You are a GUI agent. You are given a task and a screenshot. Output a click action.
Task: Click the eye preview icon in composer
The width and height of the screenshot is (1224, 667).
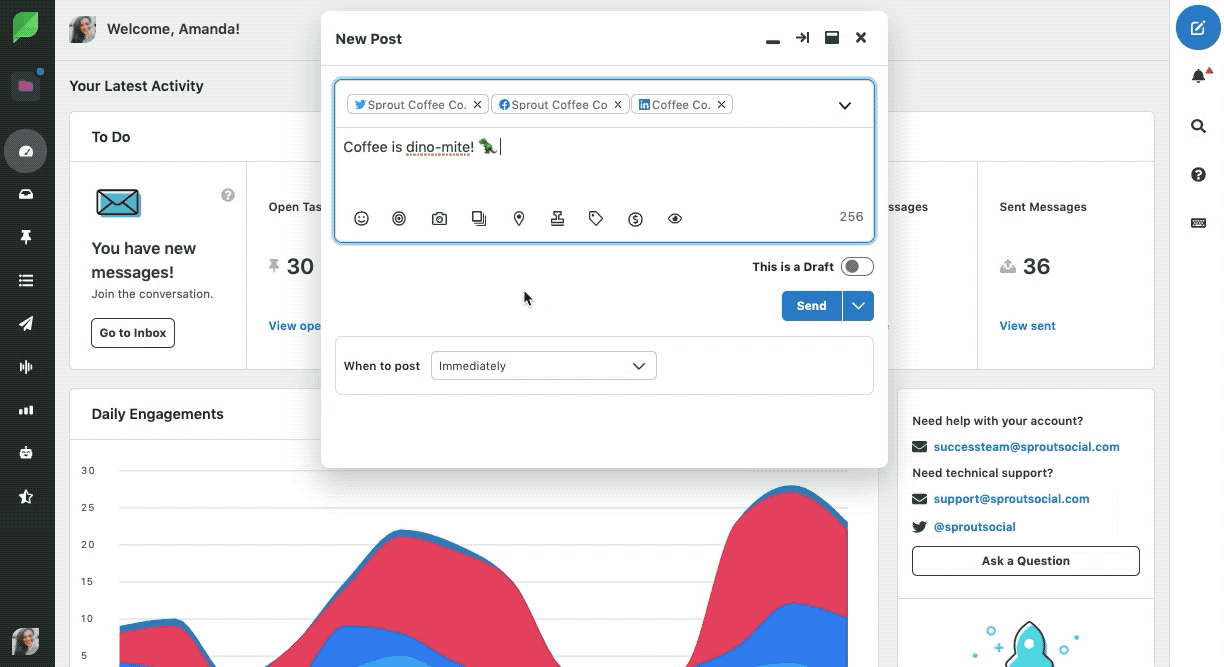(x=675, y=218)
